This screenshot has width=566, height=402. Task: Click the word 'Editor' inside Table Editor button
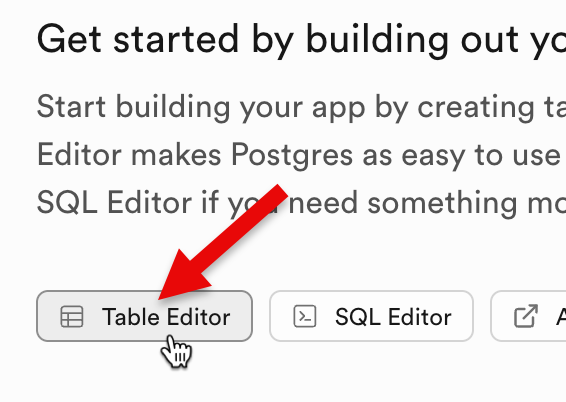(x=198, y=317)
